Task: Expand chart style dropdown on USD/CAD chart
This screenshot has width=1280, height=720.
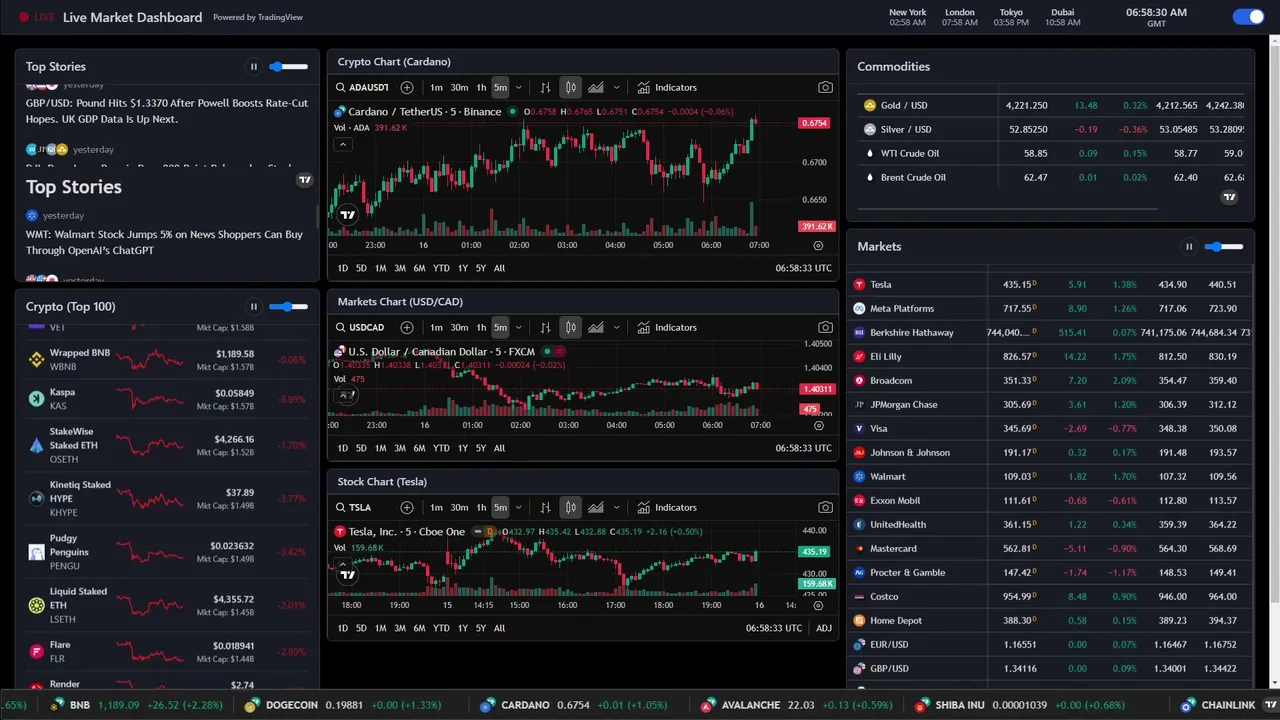Action: pyautogui.click(x=616, y=327)
